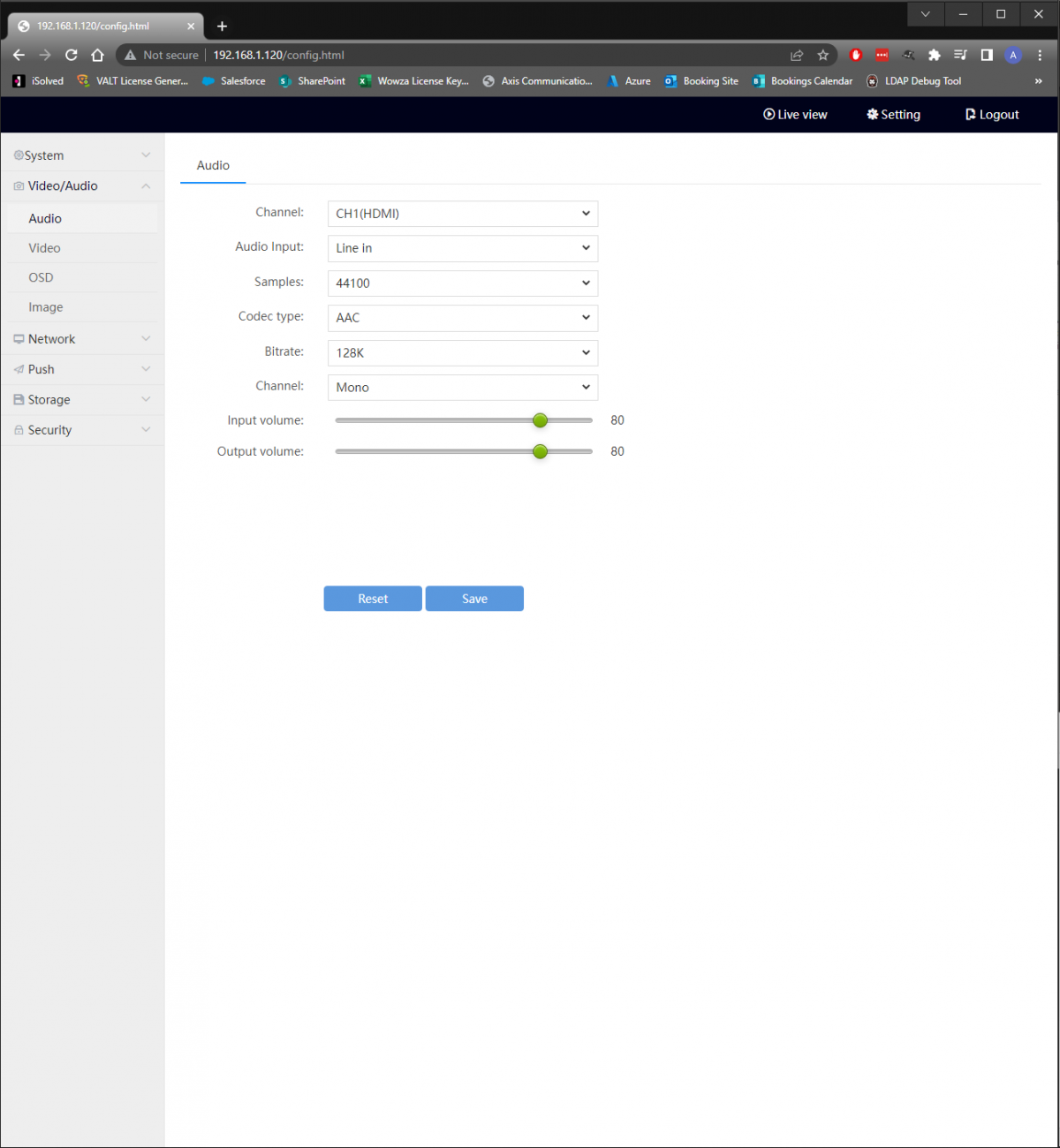Open the Salesforce bookmark

[233, 81]
